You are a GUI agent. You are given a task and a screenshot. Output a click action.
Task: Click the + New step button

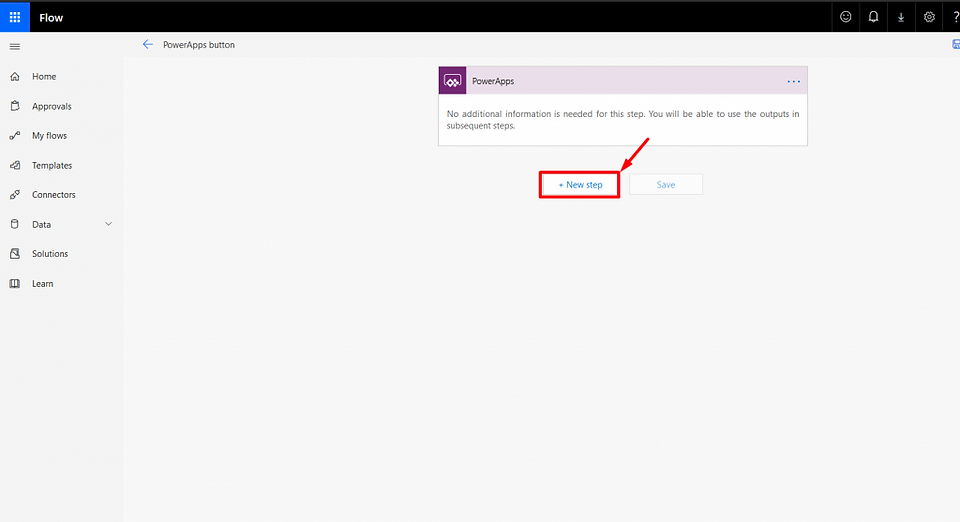coord(580,184)
